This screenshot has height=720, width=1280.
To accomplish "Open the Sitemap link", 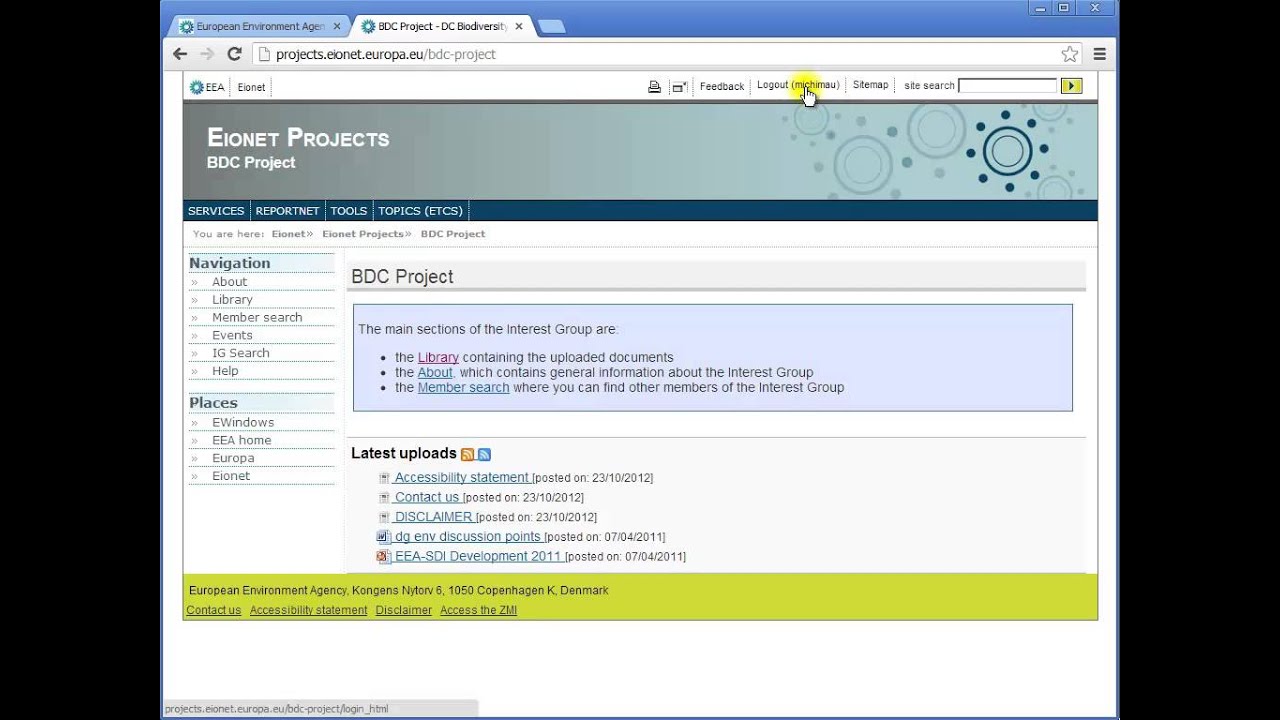I will (870, 85).
